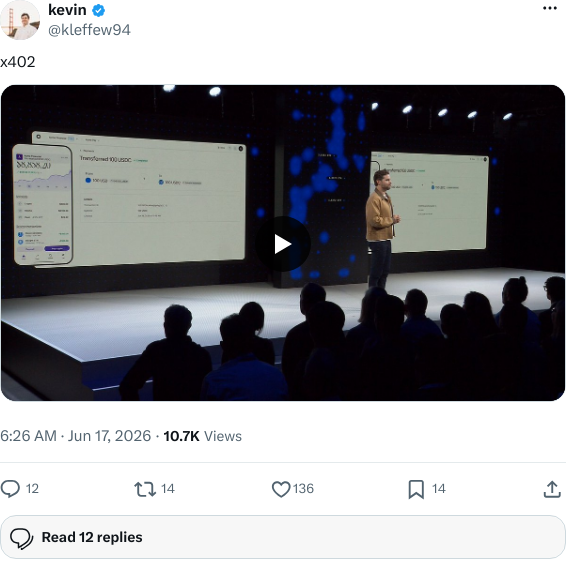This screenshot has width=566, height=567.
Task: Open the 6:26 AM Jun 17, 2026 timestamp
Action: [76, 436]
